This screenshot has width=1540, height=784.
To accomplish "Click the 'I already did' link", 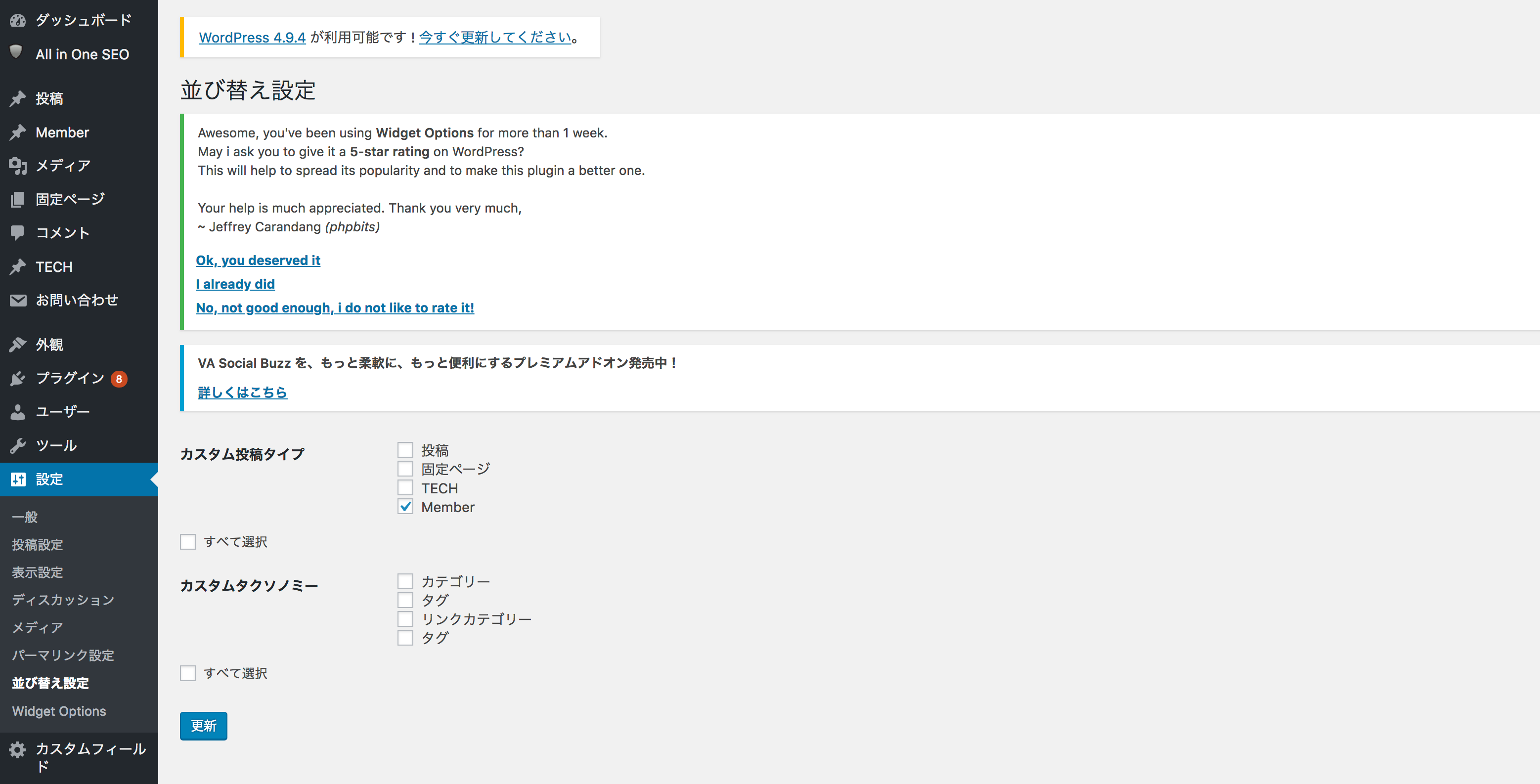I will coord(235,284).
